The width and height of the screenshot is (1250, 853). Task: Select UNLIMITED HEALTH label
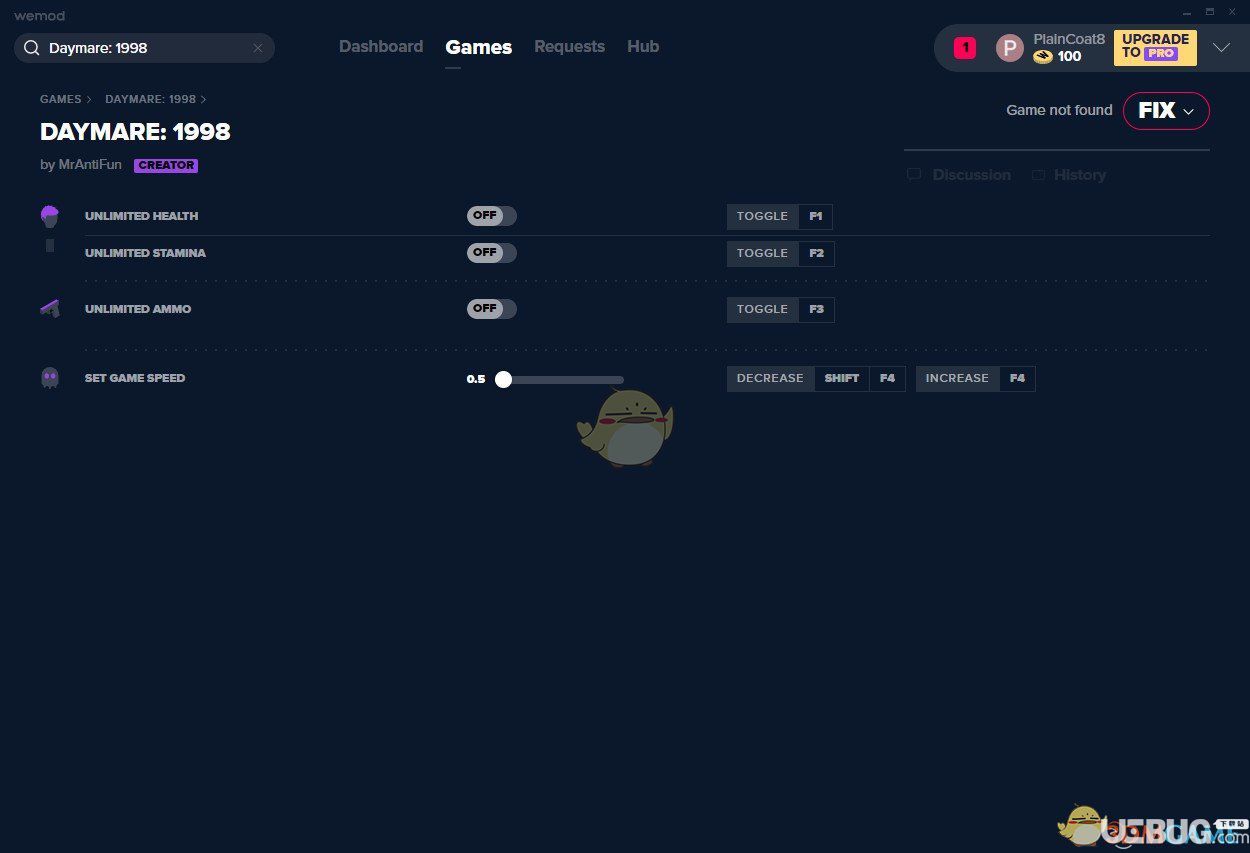point(141,216)
